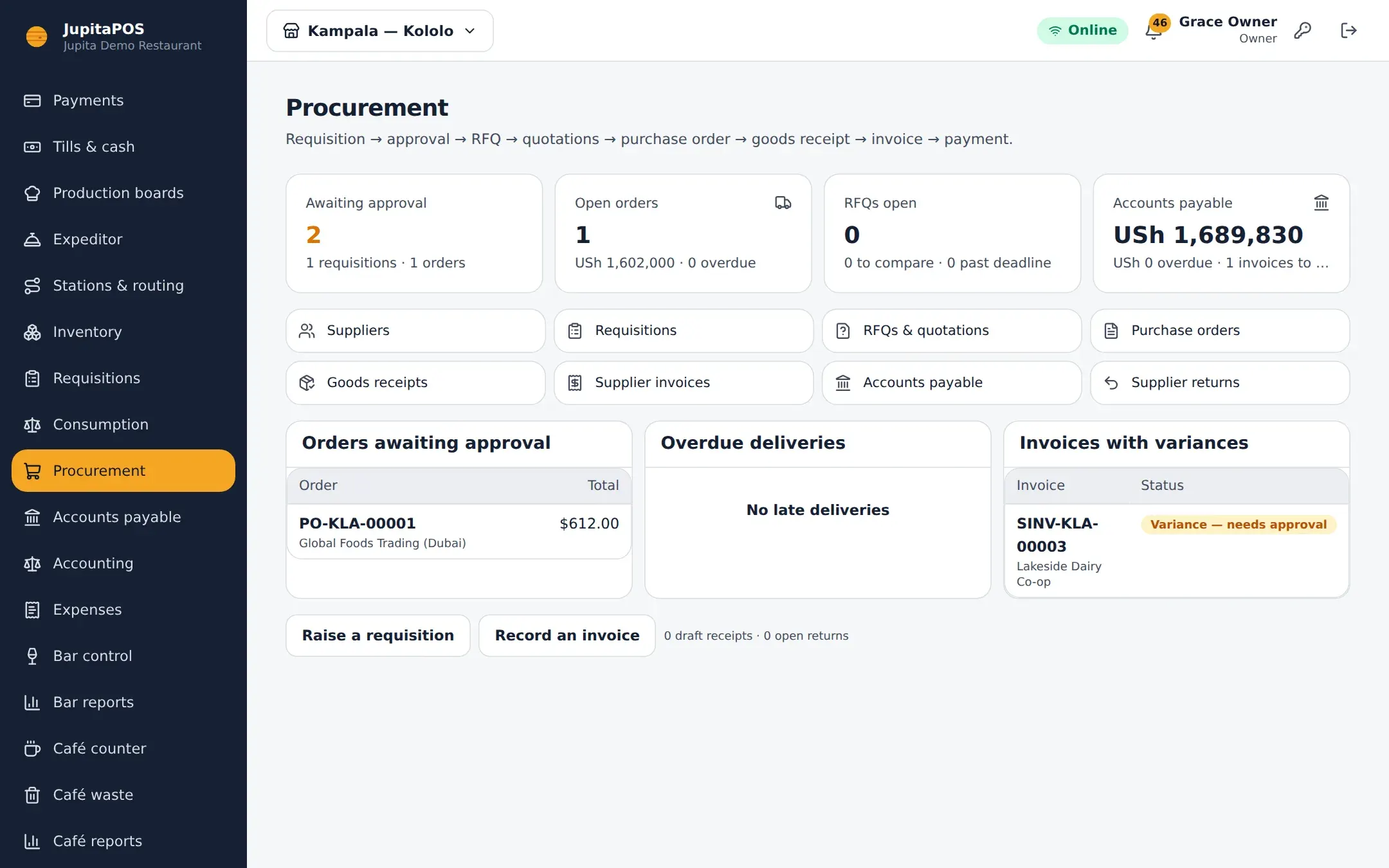Viewport: 1389px width, 868px height.
Task: Navigate to Bar control in sidebar
Action: [x=123, y=656]
